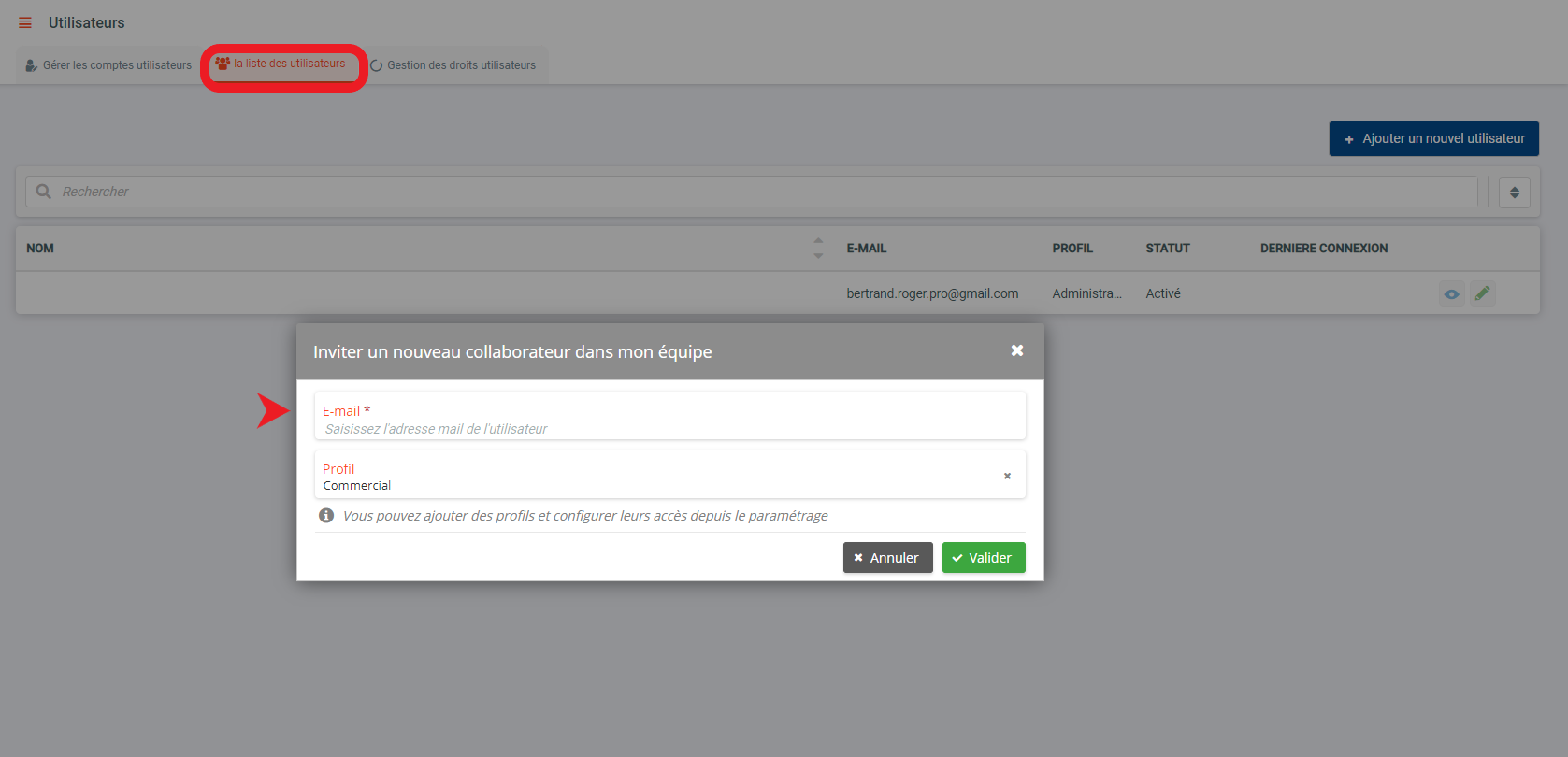Switch to Gérer les comptes utilisateurs tab

[108, 65]
